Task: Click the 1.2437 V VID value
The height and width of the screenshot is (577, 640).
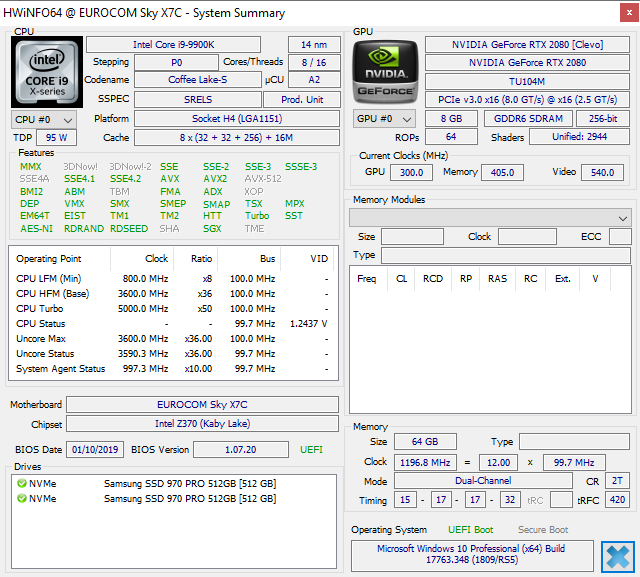Action: pyautogui.click(x=309, y=324)
